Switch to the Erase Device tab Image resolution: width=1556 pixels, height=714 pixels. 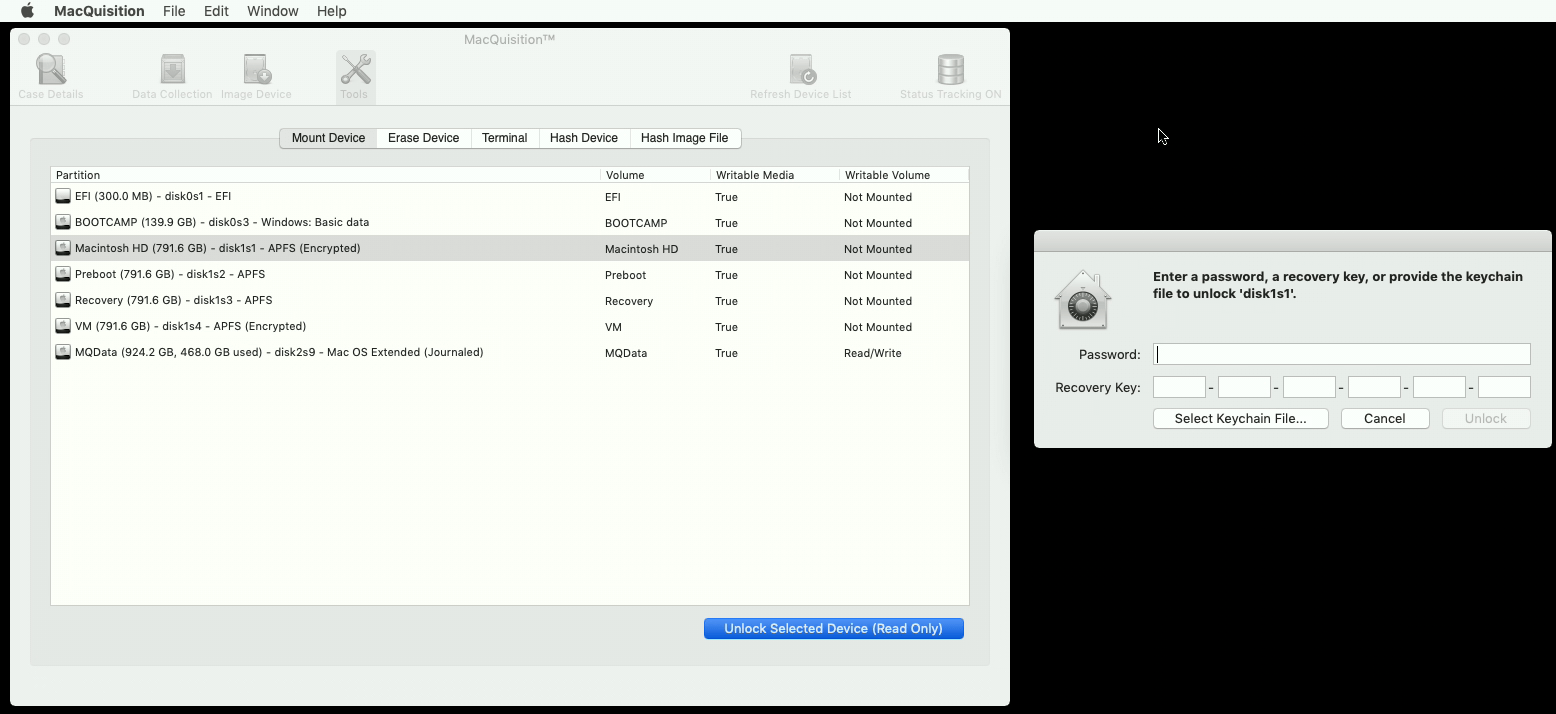point(423,138)
